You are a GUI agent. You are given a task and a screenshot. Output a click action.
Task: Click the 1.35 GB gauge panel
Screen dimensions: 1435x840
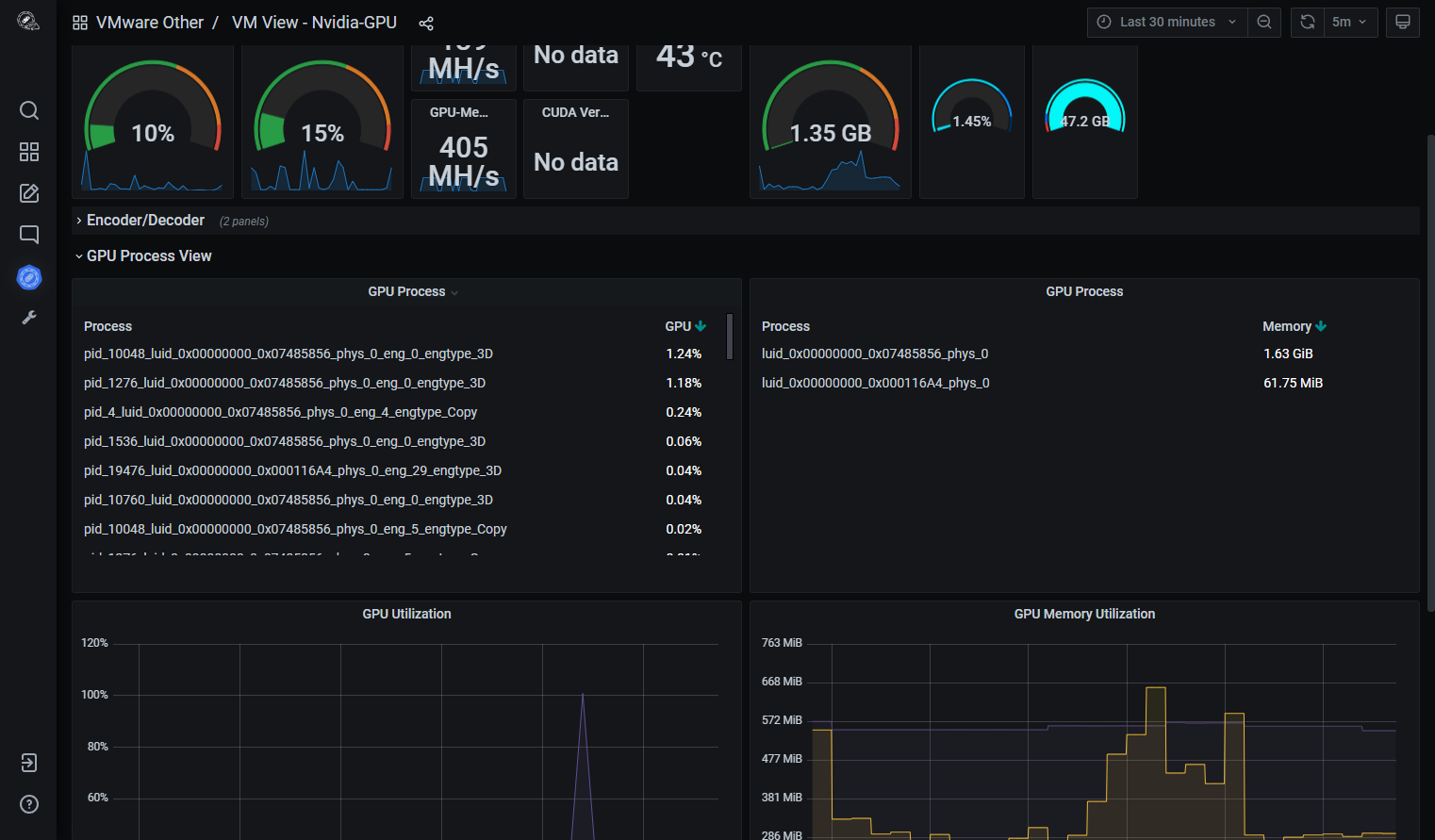point(831,123)
